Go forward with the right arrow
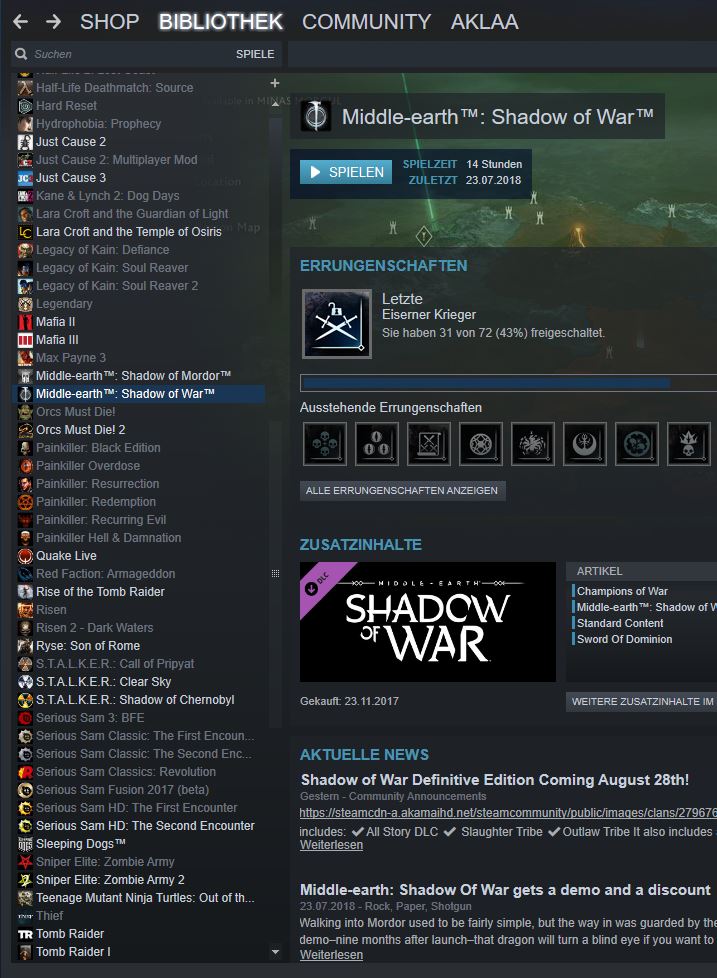 54,22
